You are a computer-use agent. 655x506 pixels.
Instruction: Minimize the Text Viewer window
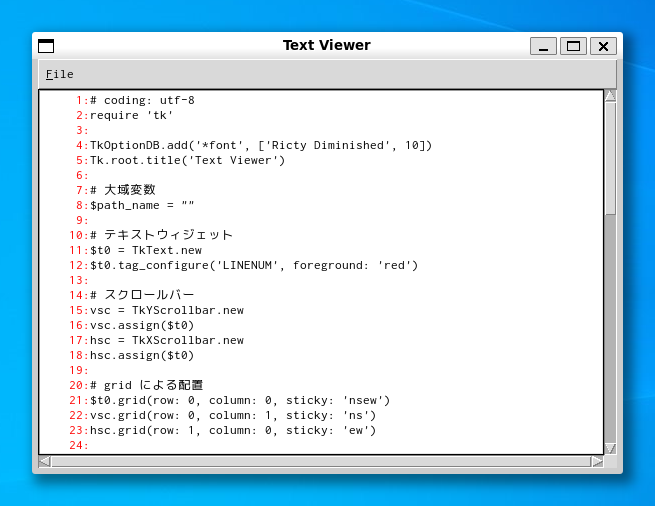click(543, 46)
